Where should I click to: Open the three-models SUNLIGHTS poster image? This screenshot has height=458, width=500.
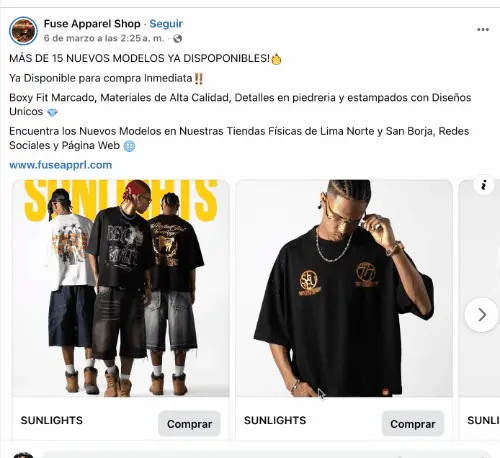pos(121,288)
